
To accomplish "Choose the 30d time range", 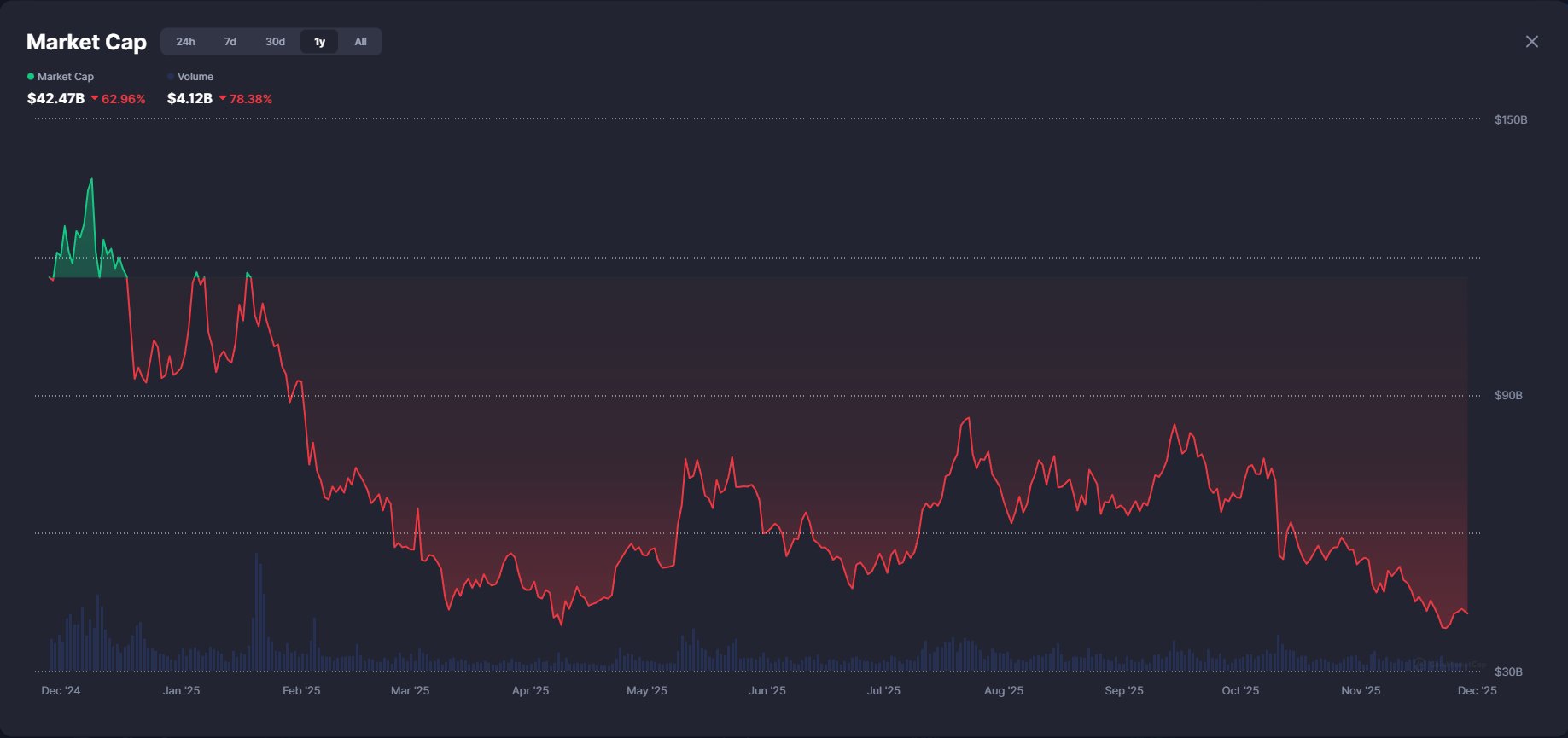I will pos(275,42).
